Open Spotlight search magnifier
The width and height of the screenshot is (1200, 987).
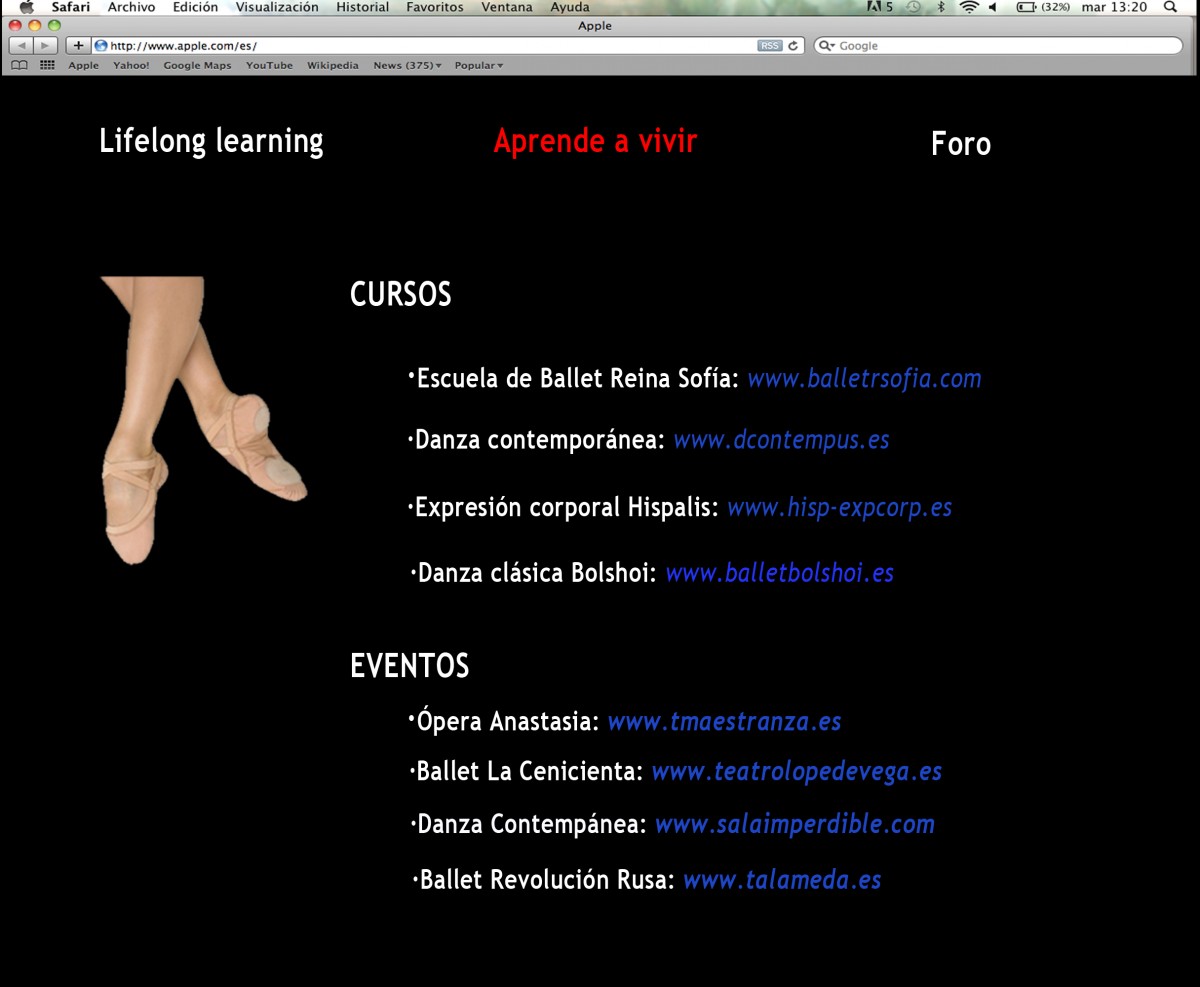(x=1171, y=7)
